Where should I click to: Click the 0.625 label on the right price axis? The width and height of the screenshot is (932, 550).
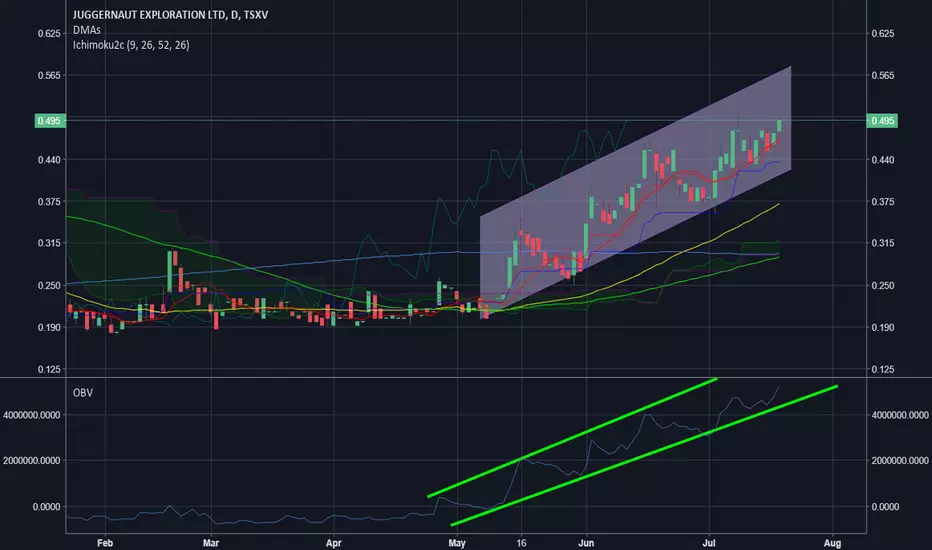(x=883, y=33)
